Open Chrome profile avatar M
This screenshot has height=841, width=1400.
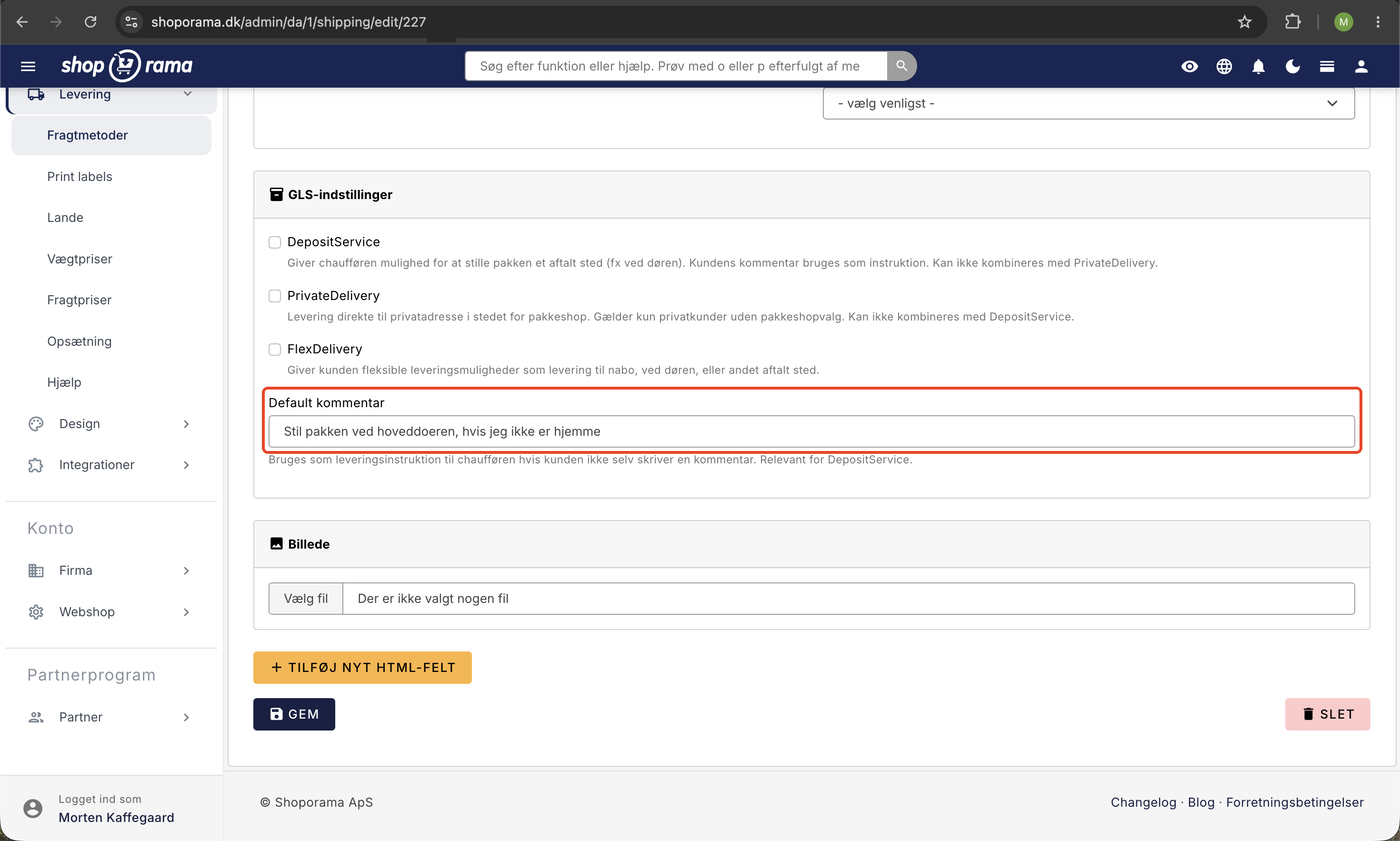pos(1343,21)
